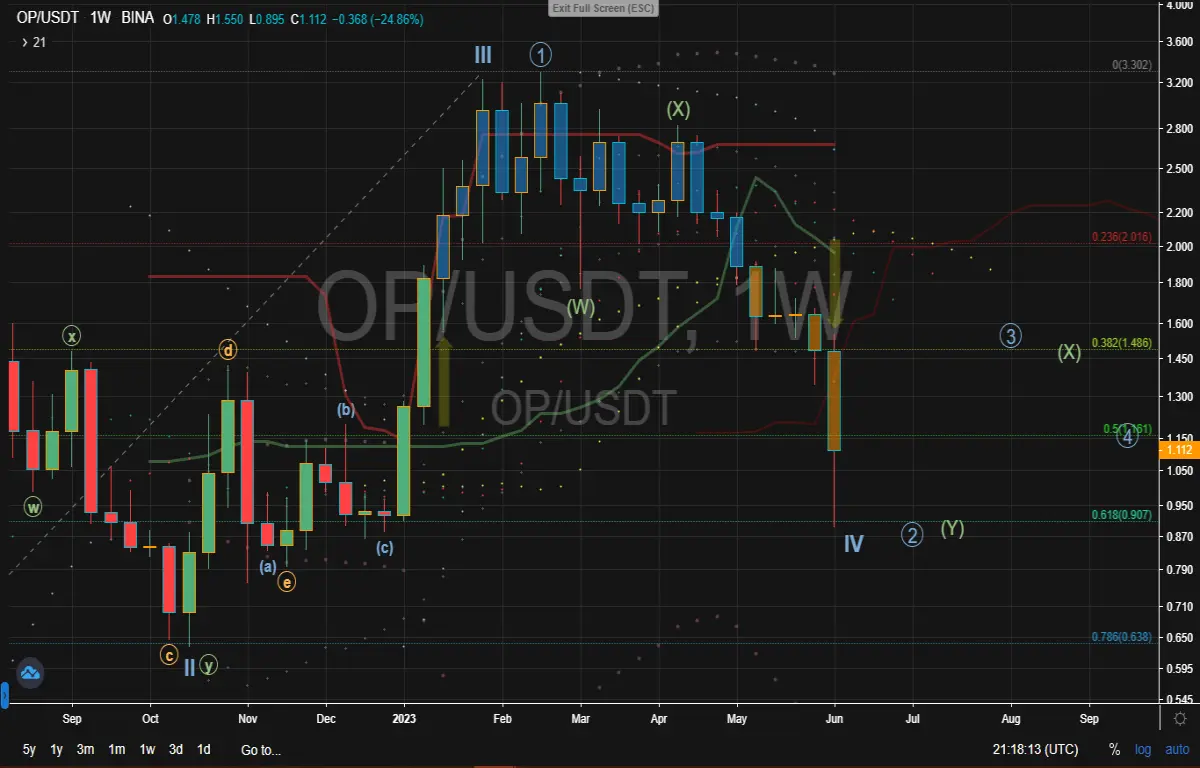The image size is (1200, 768).
Task: Select the (X) label beside circled 3
Action: pos(1070,352)
